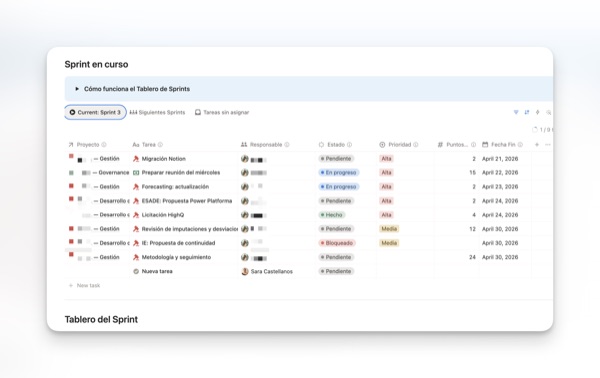Change the Hecho status of Licitación HighQ
Viewport: 600px width, 378px height.
332,215
